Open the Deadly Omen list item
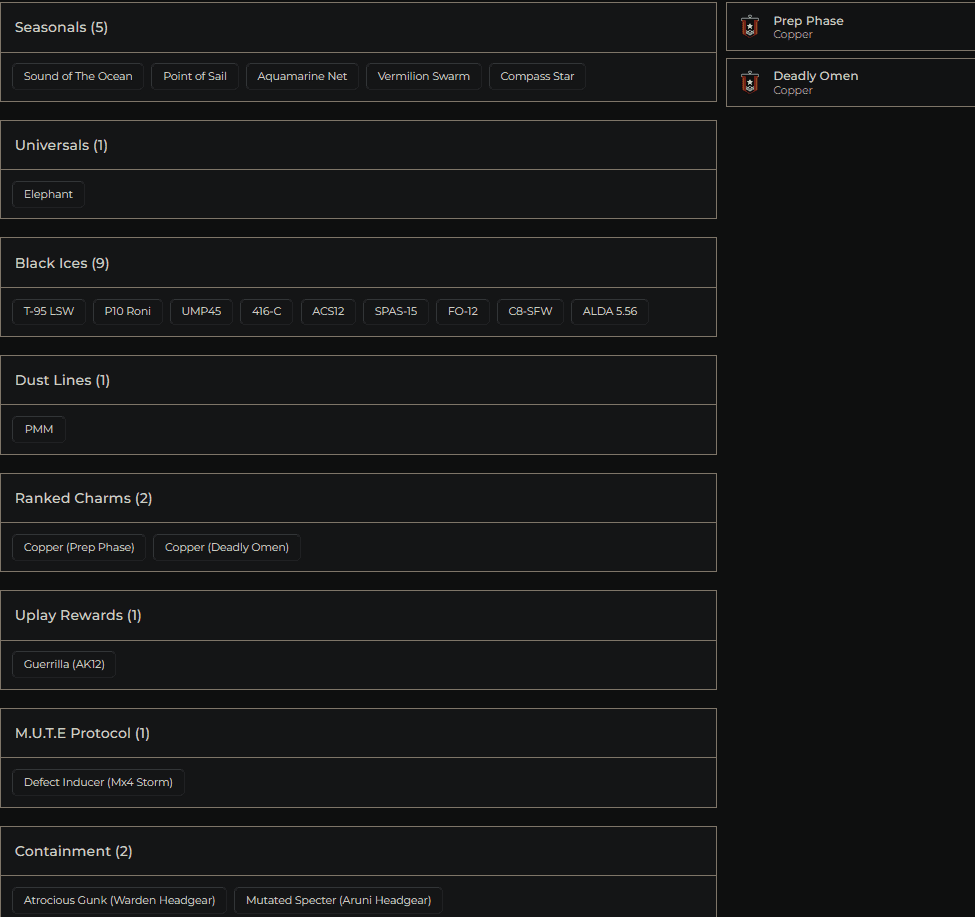The image size is (975, 917). (850, 82)
